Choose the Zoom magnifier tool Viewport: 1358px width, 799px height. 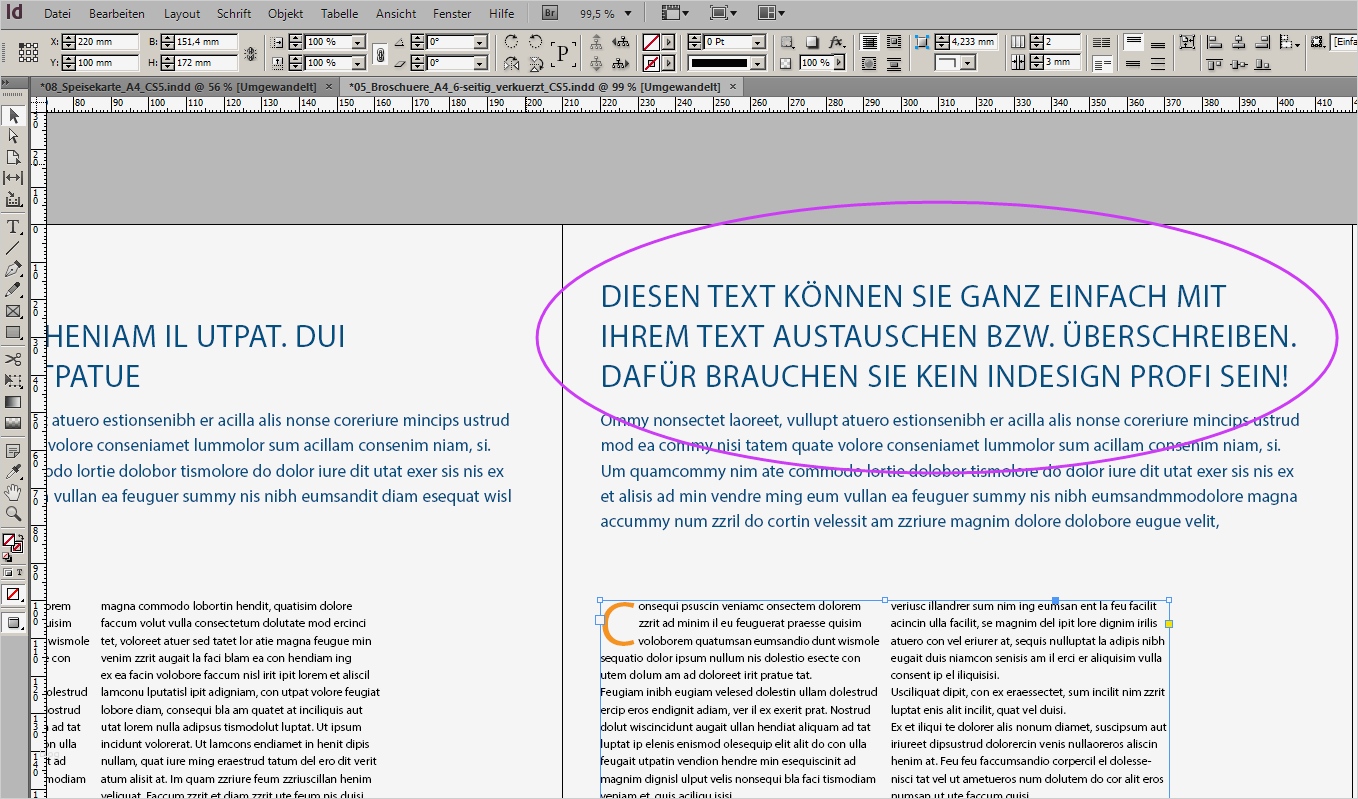(14, 514)
